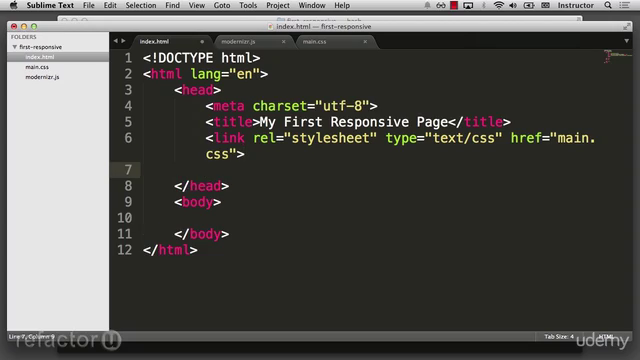
Task: Open the Tab Size: 4 selector
Action: [x=559, y=336]
